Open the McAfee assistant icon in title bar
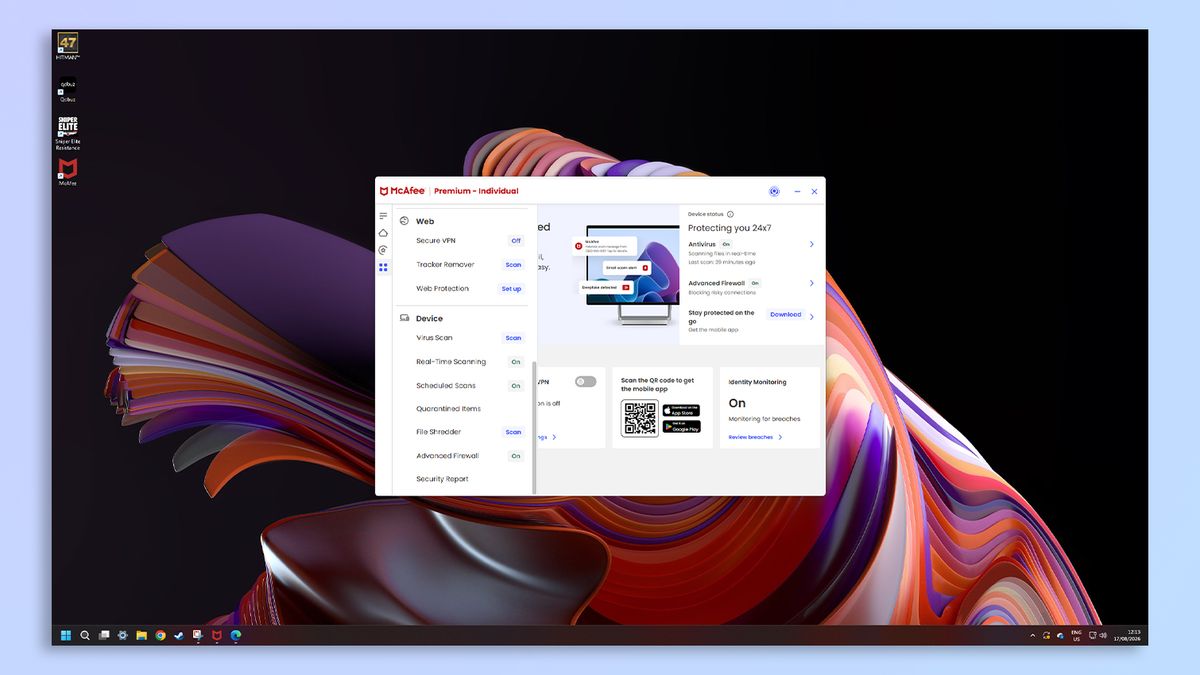Viewport: 1200px width, 675px height. pyautogui.click(x=774, y=191)
